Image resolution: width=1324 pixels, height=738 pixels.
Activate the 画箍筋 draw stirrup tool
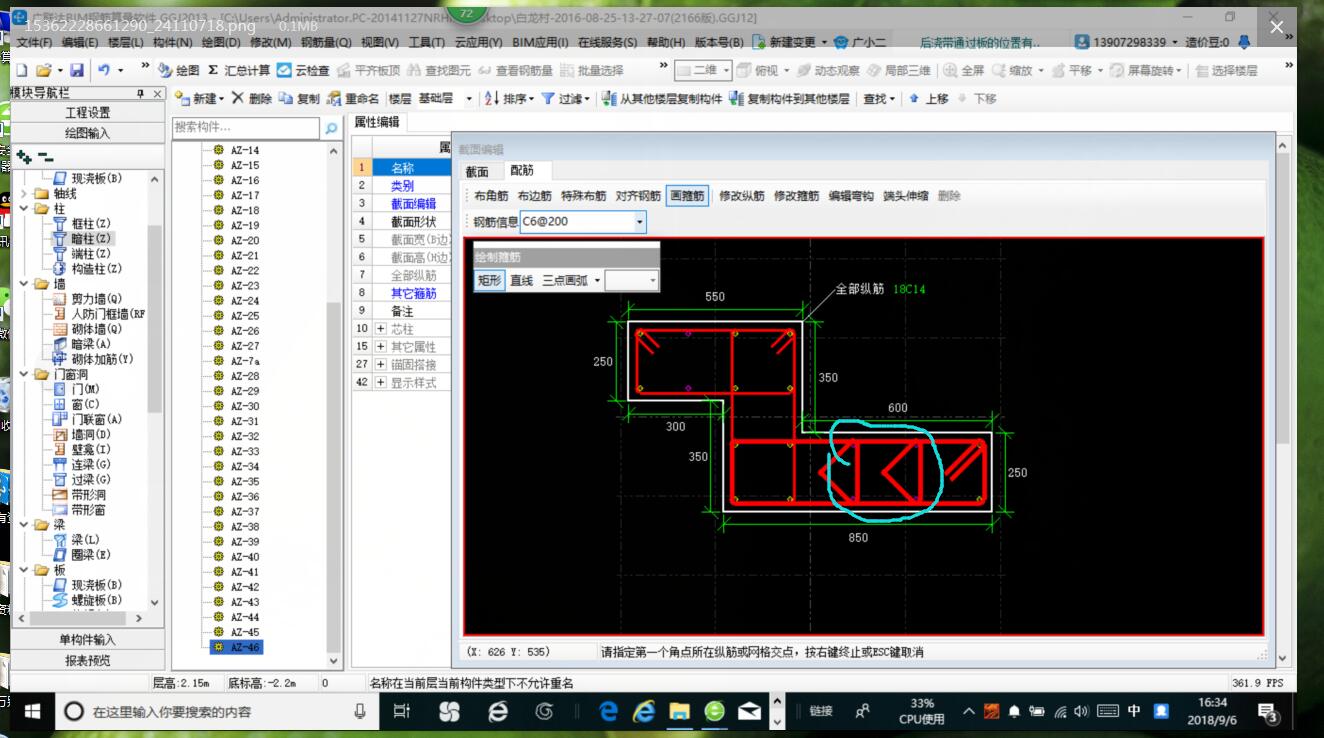[687, 196]
